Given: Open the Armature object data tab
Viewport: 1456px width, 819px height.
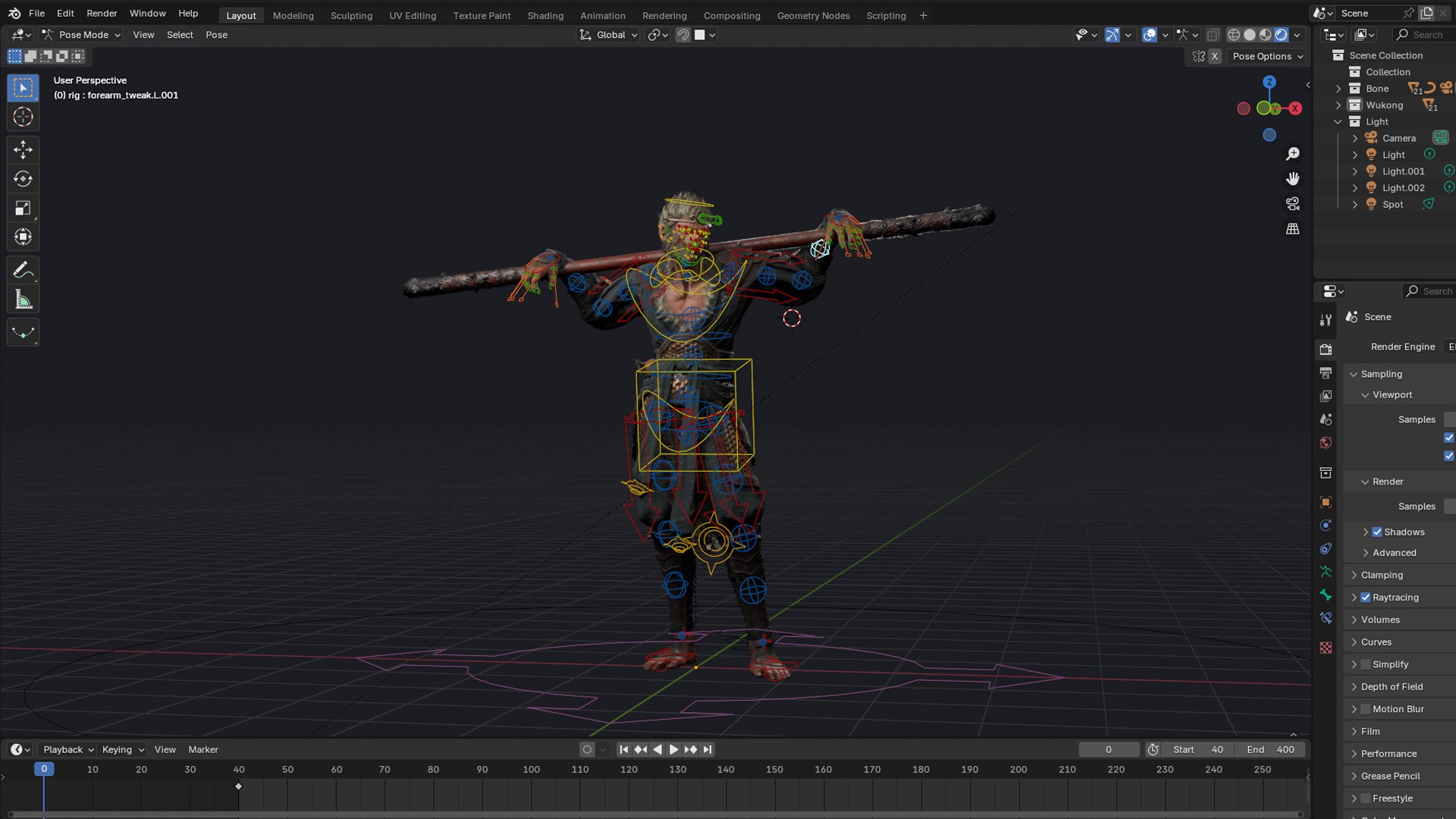Looking at the screenshot, I should (1326, 572).
